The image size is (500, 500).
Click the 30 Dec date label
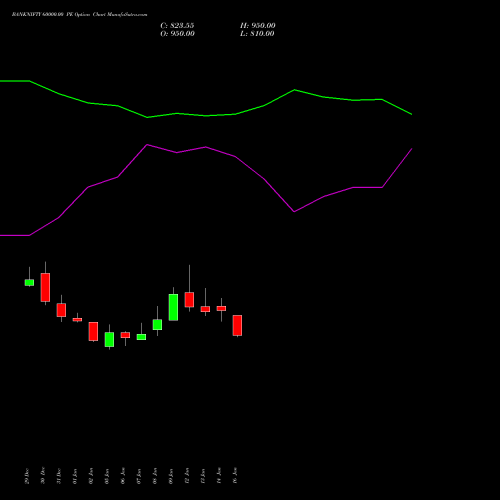[x=43, y=476]
